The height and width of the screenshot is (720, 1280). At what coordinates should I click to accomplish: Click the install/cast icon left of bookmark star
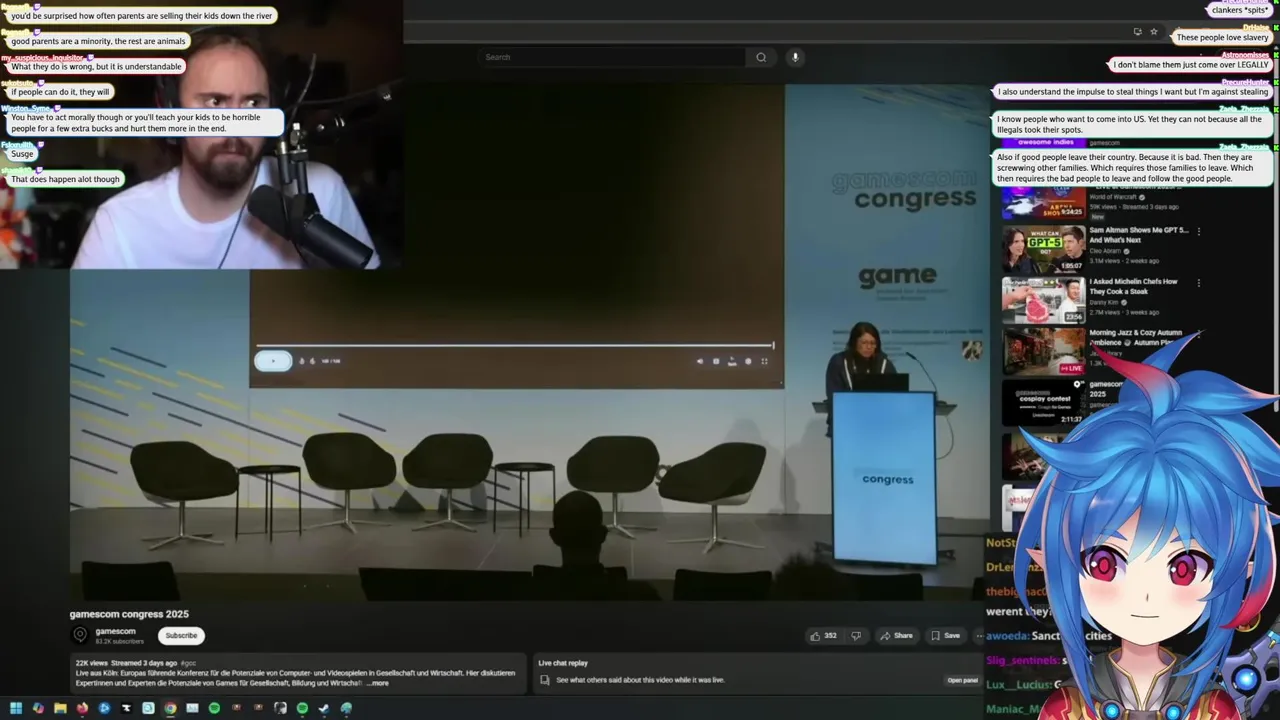click(1137, 32)
